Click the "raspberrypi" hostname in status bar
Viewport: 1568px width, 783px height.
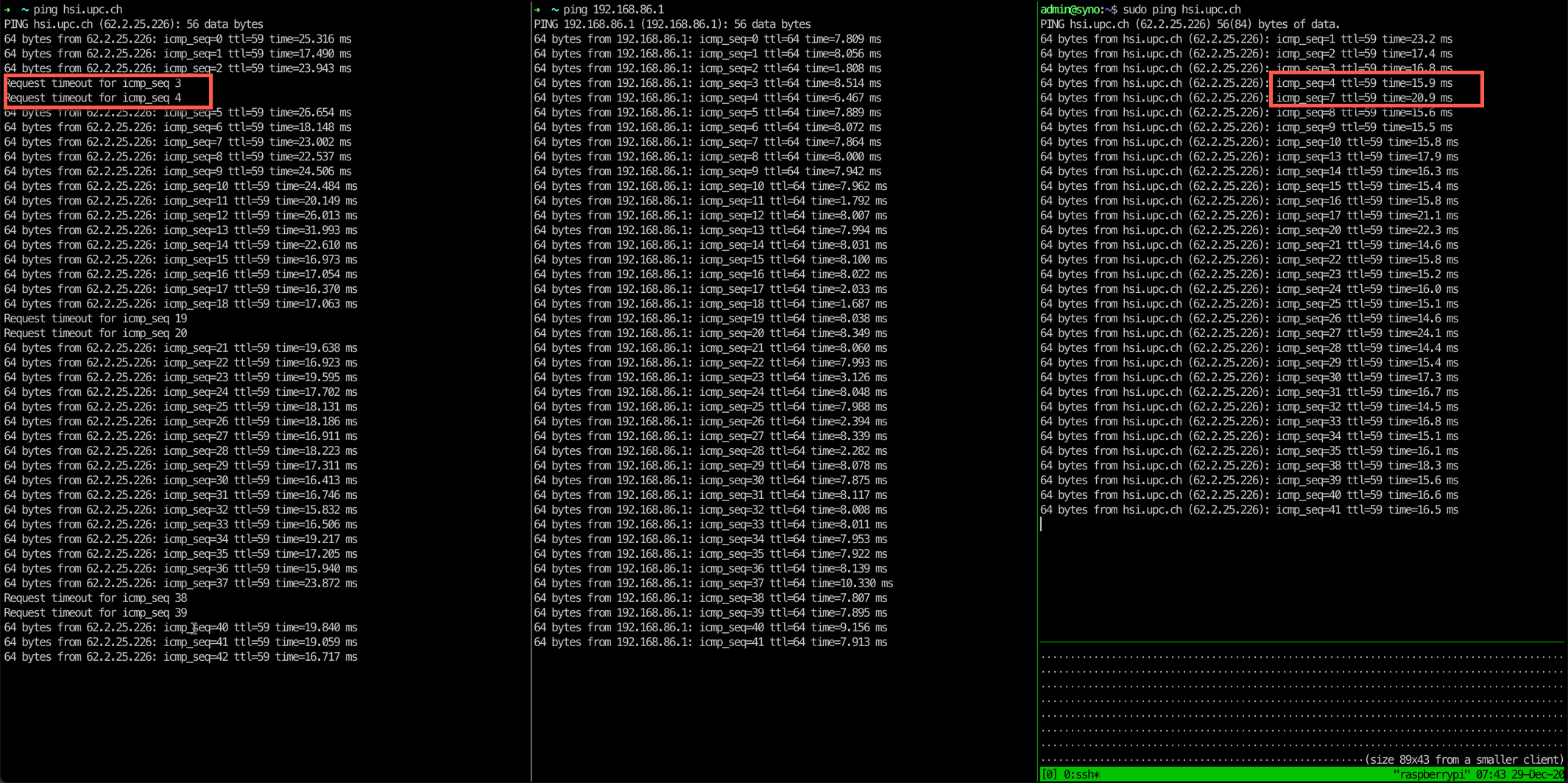(1431, 774)
